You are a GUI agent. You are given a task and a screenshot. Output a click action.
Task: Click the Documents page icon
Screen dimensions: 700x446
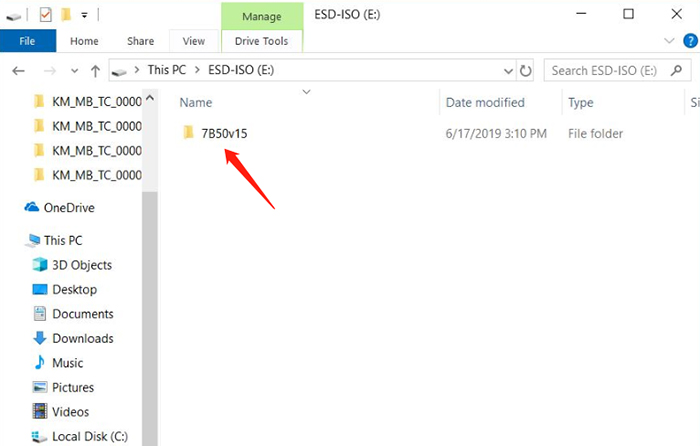(40, 314)
